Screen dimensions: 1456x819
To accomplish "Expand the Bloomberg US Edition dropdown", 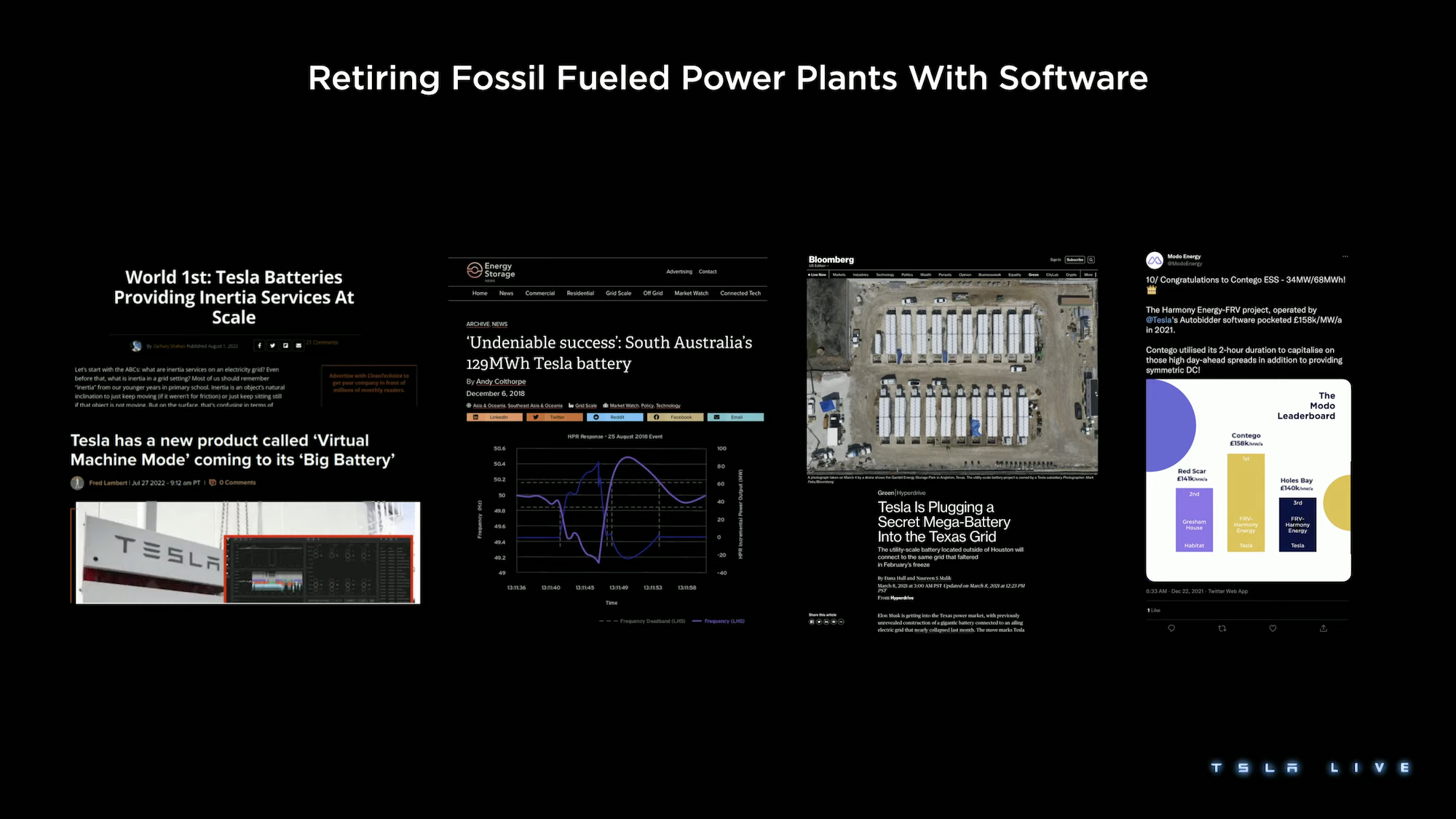I will tap(818, 266).
